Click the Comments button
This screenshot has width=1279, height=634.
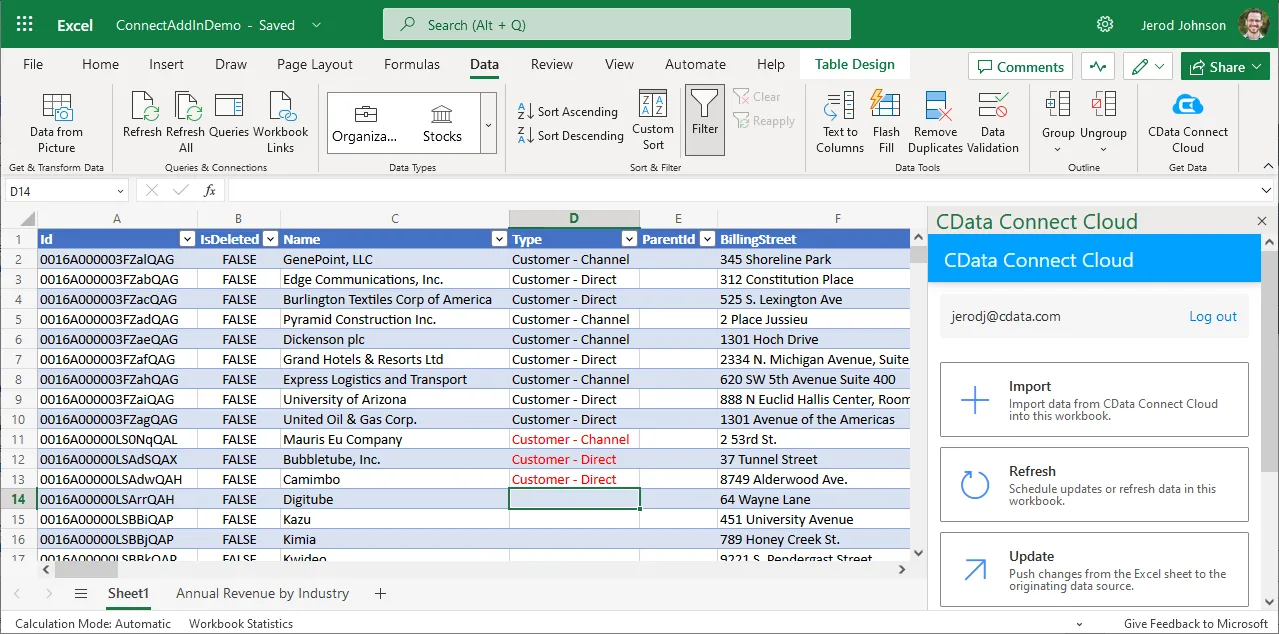click(x=1019, y=67)
